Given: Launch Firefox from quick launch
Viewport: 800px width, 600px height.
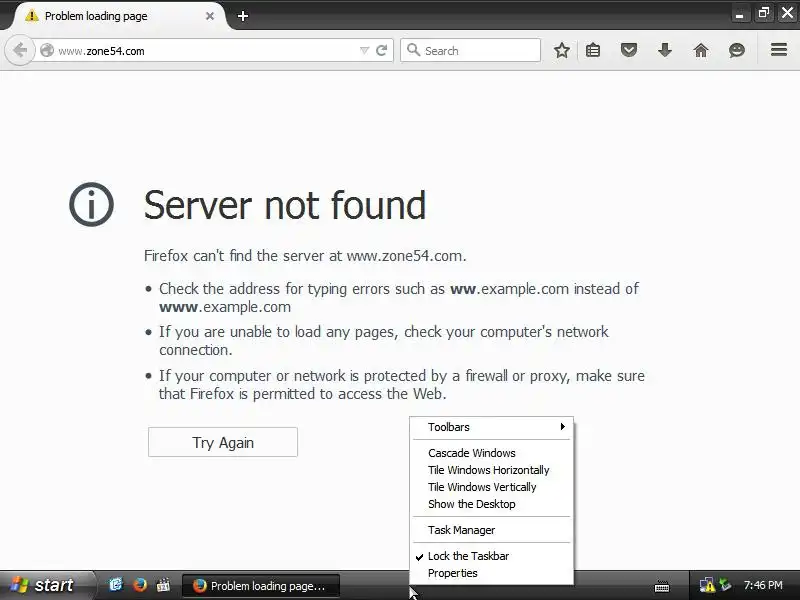Looking at the screenshot, I should 139,585.
